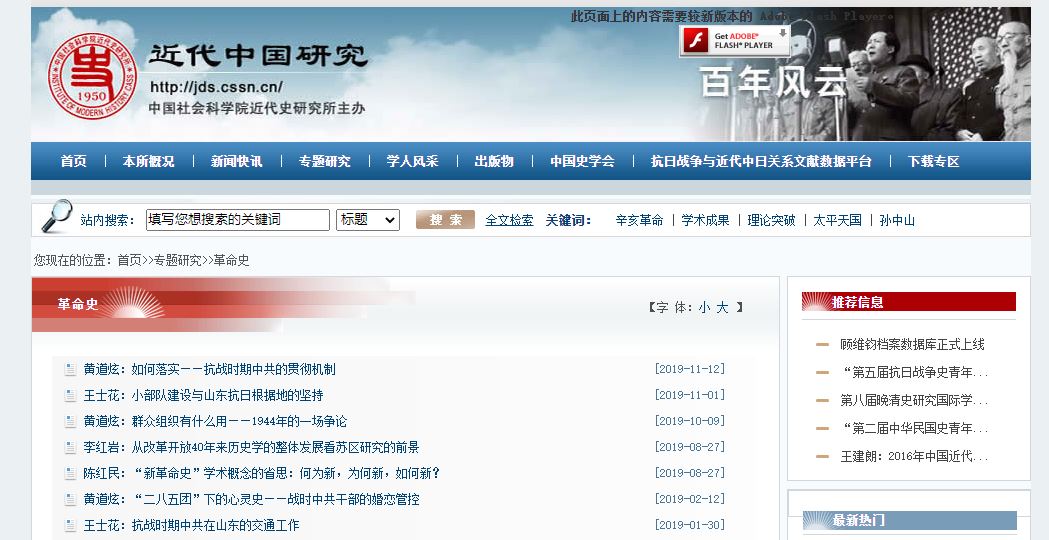Click the magnifying glass search icon
Viewport: 1049px width, 540px height.
[57, 217]
